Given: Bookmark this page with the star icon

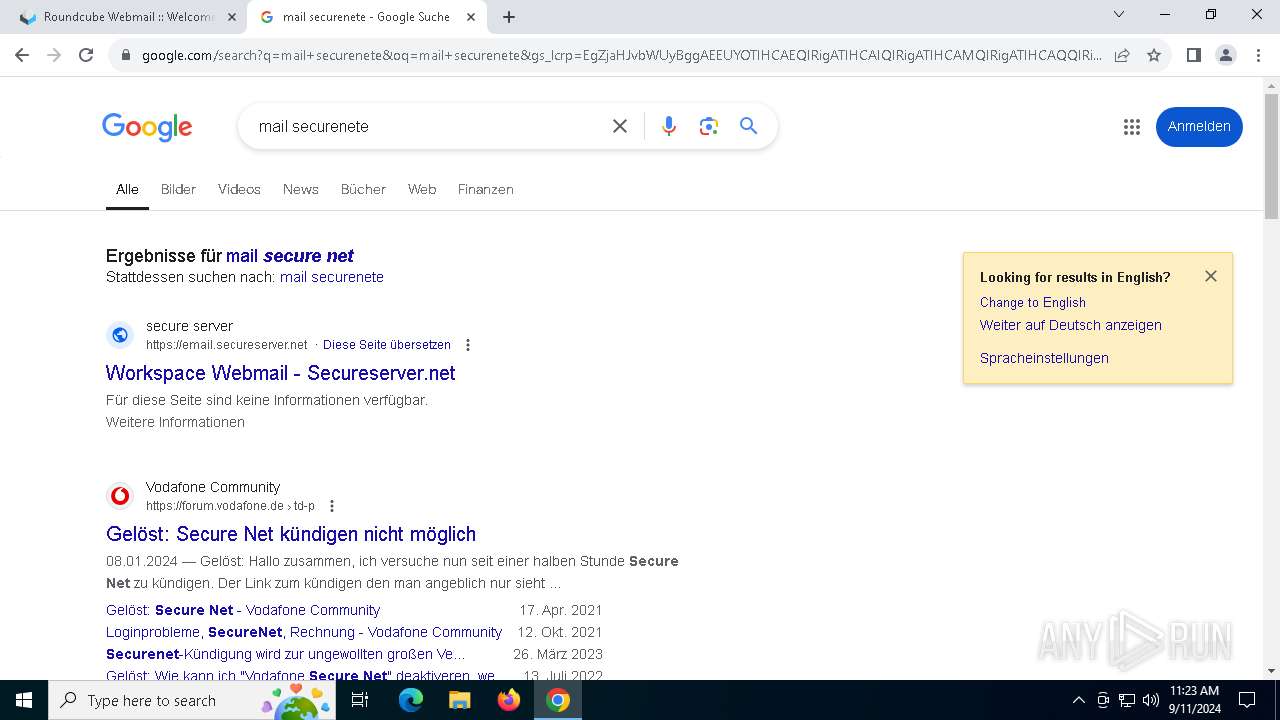Looking at the screenshot, I should click(1154, 55).
